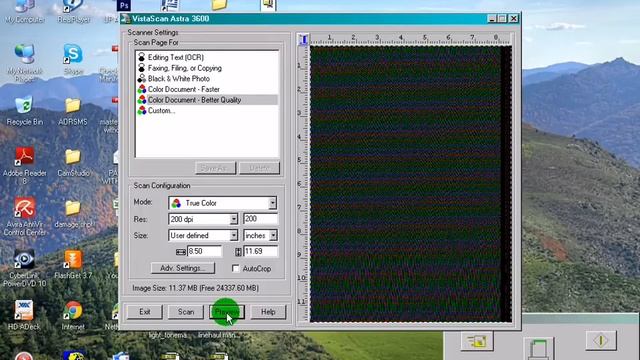Click the resolution value field showing 200
Screen dimensions: 640x360
pyautogui.click(x=260, y=219)
